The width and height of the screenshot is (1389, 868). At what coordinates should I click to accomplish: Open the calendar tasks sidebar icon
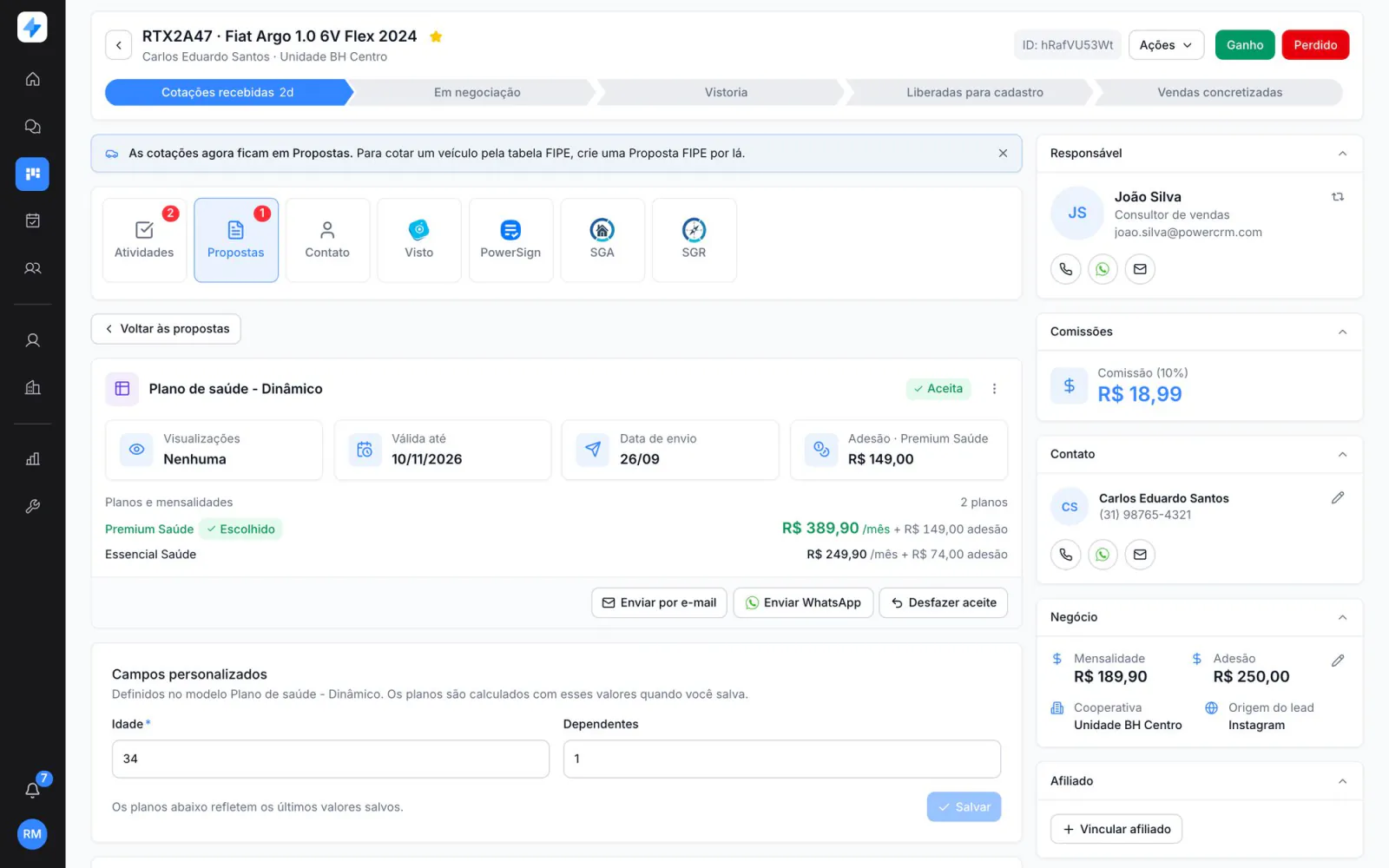(32, 220)
